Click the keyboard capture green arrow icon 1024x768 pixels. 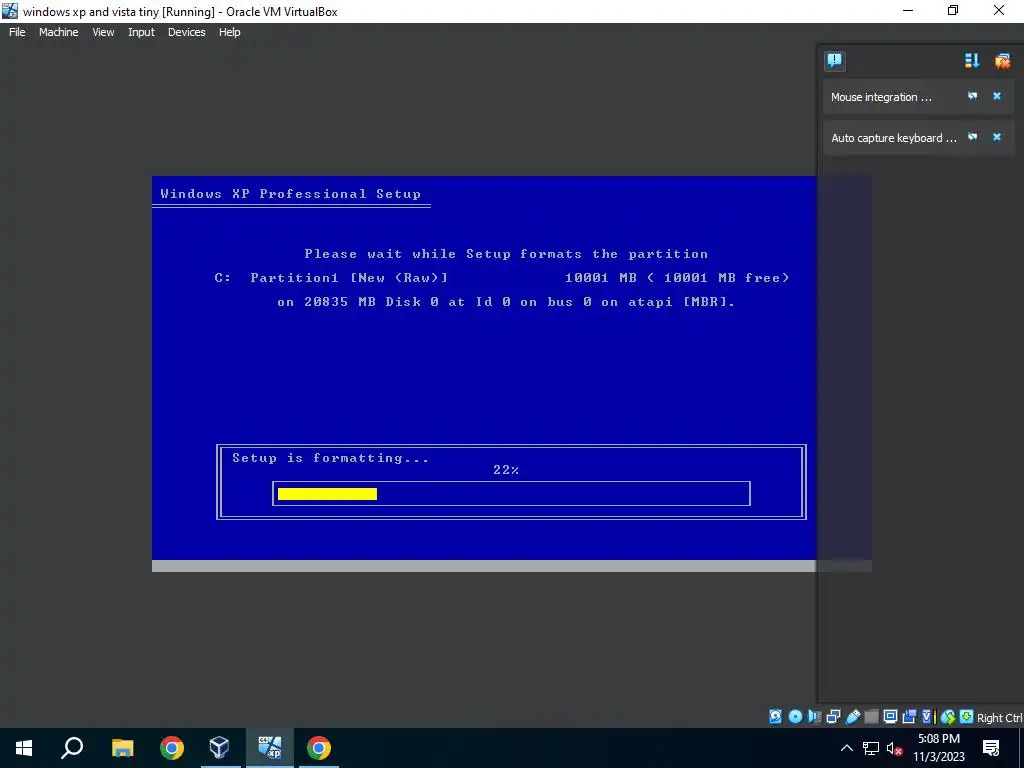(967, 716)
